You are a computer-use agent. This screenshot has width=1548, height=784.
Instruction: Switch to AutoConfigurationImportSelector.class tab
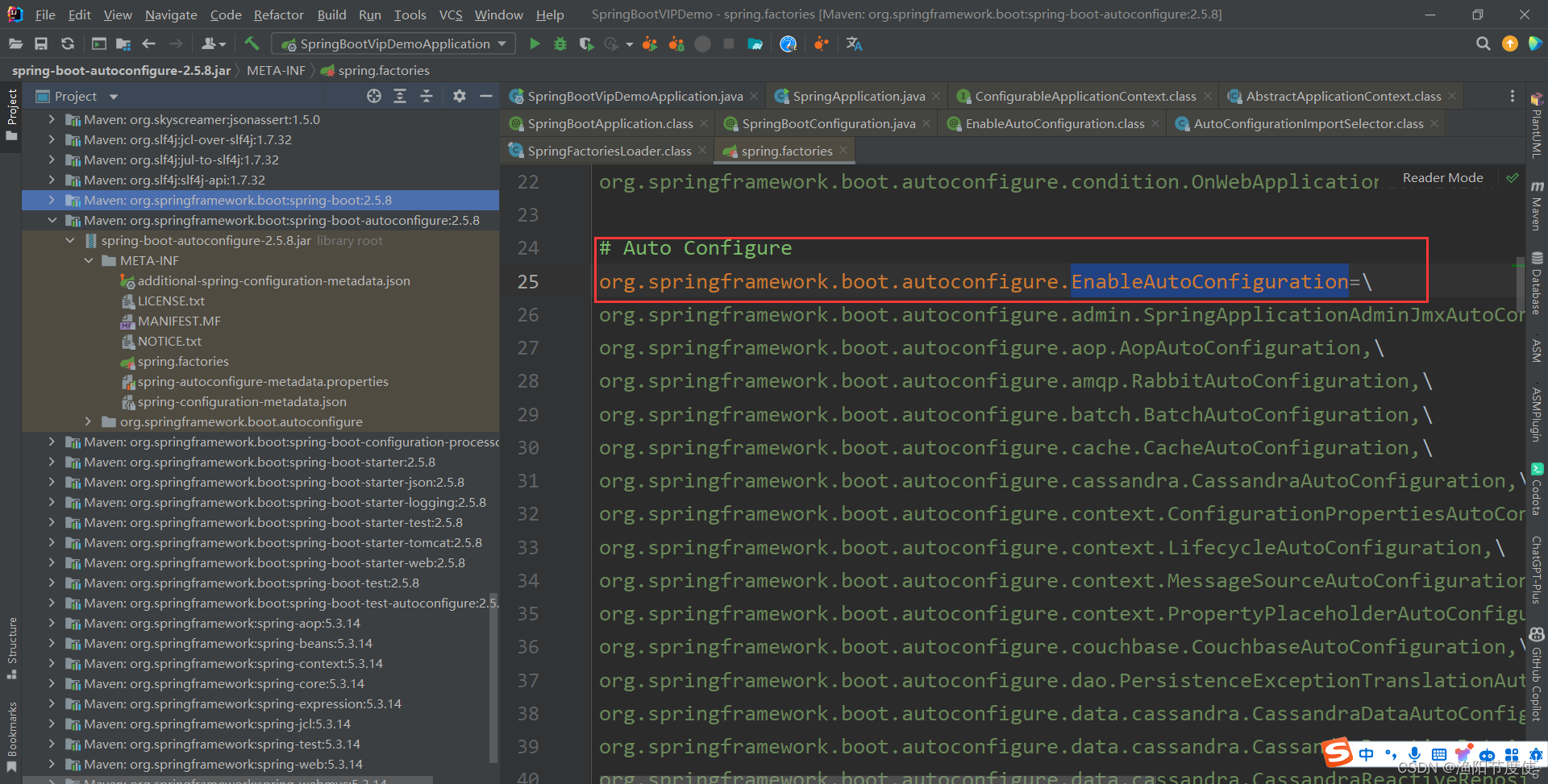(x=1308, y=123)
